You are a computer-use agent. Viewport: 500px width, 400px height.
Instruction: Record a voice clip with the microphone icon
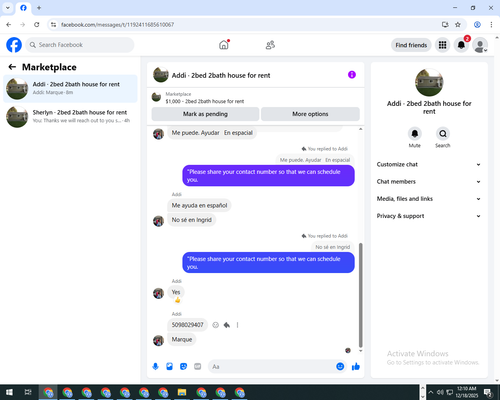155,367
